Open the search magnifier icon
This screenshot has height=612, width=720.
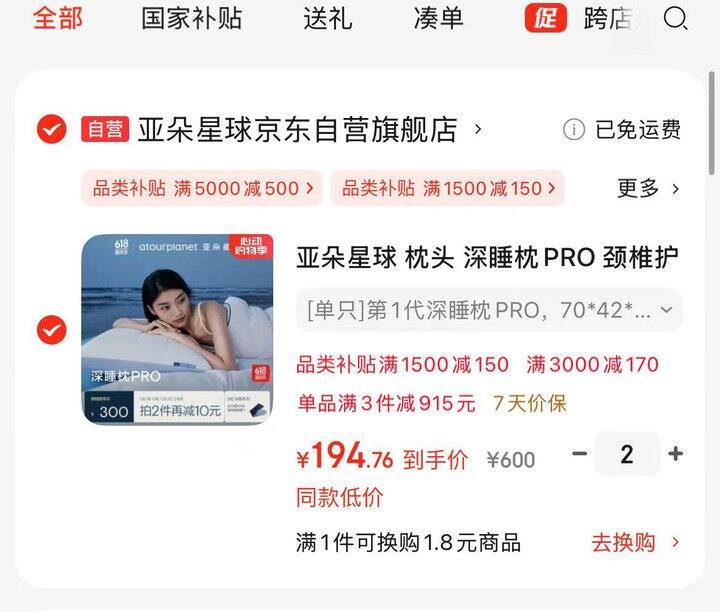coord(675,19)
